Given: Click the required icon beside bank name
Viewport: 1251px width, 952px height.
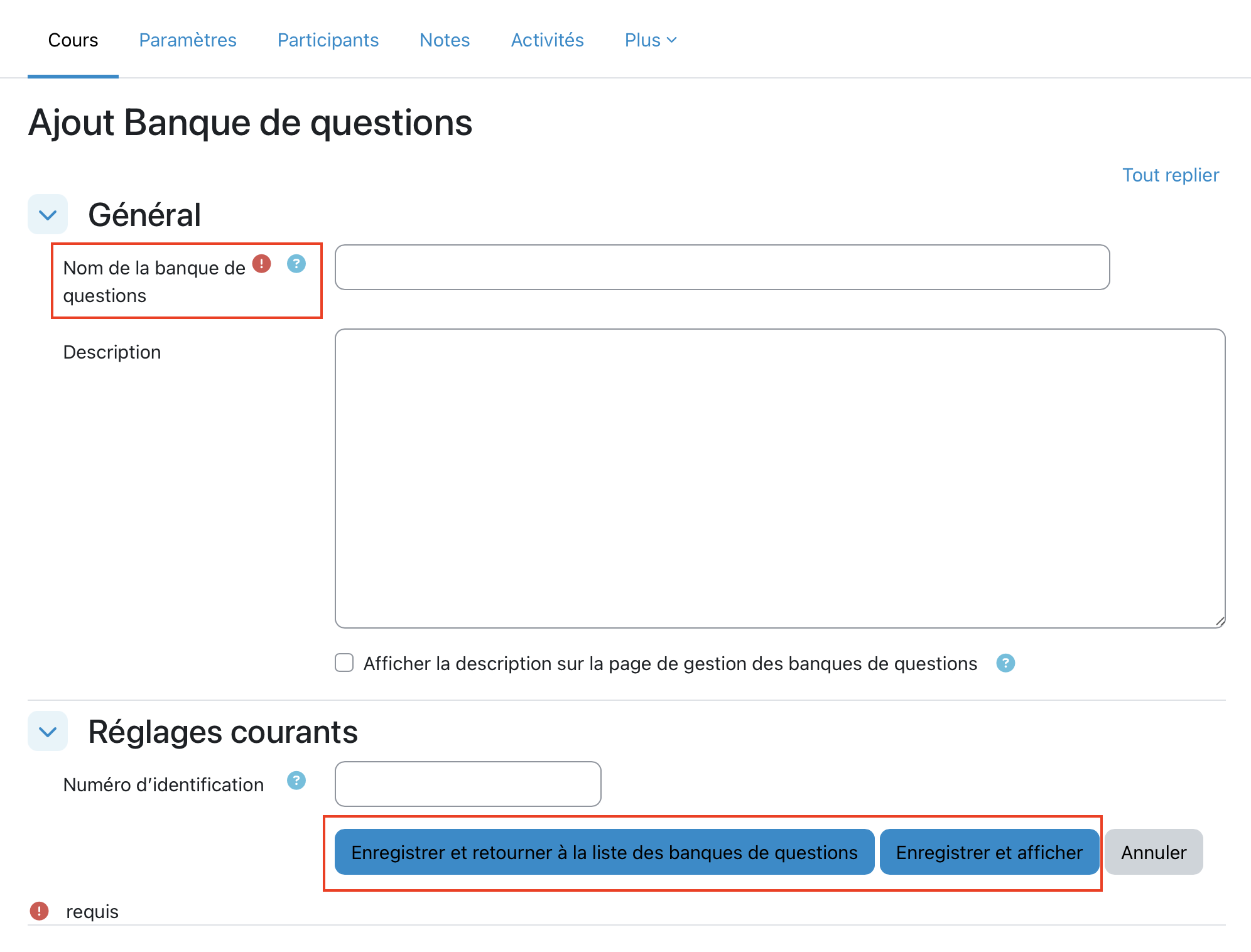Looking at the screenshot, I should [x=261, y=264].
